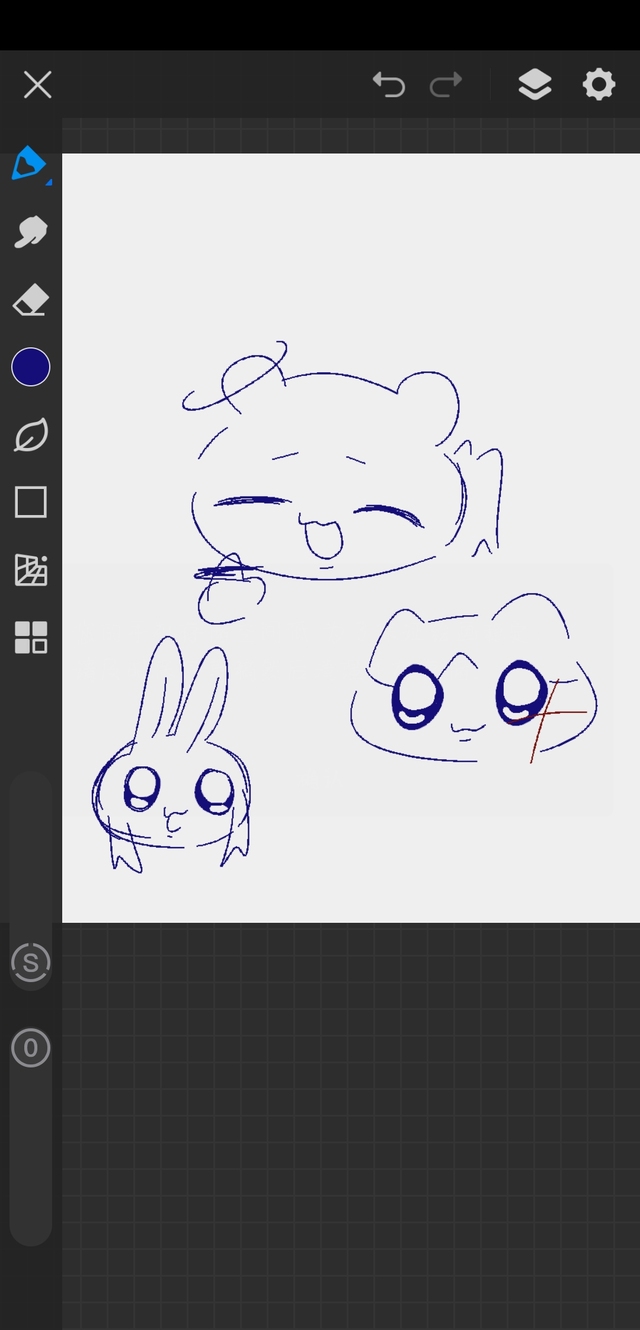Redo the undone stroke
This screenshot has height=1330, width=640.
(x=446, y=85)
